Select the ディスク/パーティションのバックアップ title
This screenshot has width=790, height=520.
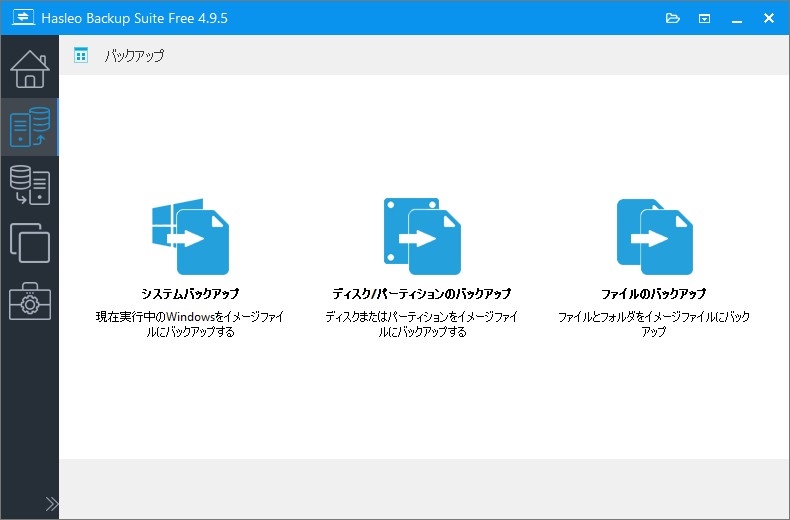pyautogui.click(x=422, y=293)
